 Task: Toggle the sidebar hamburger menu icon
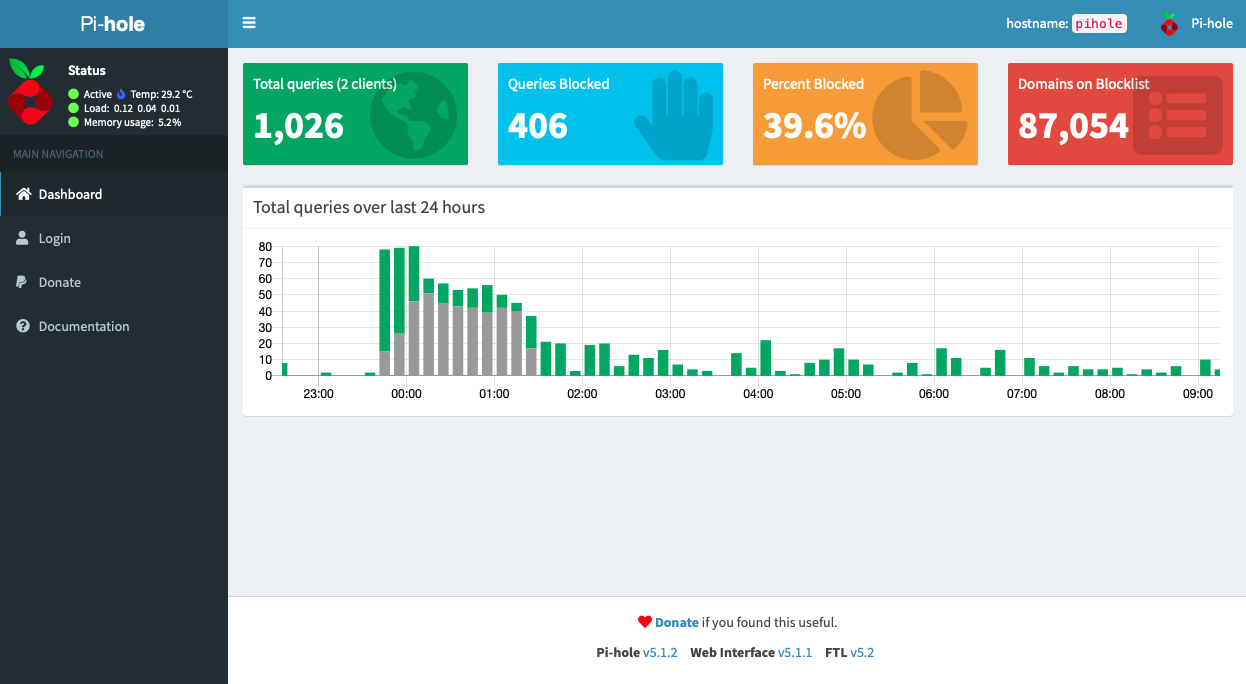click(249, 23)
